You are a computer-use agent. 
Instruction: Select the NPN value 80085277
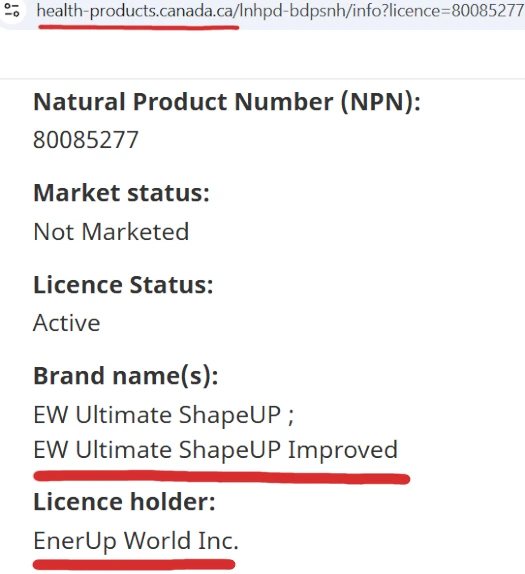click(x=86, y=140)
